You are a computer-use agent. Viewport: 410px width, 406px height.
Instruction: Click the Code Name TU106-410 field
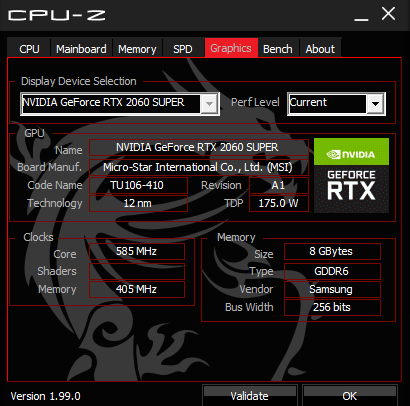click(138, 185)
